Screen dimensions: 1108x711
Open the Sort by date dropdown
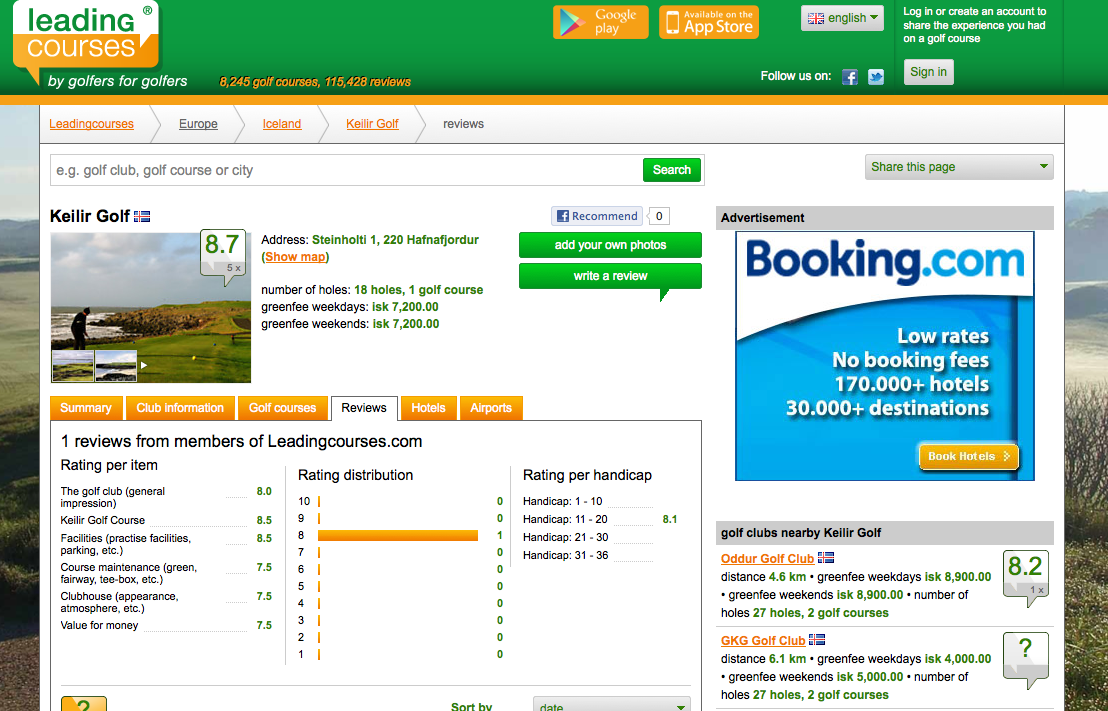(x=611, y=705)
